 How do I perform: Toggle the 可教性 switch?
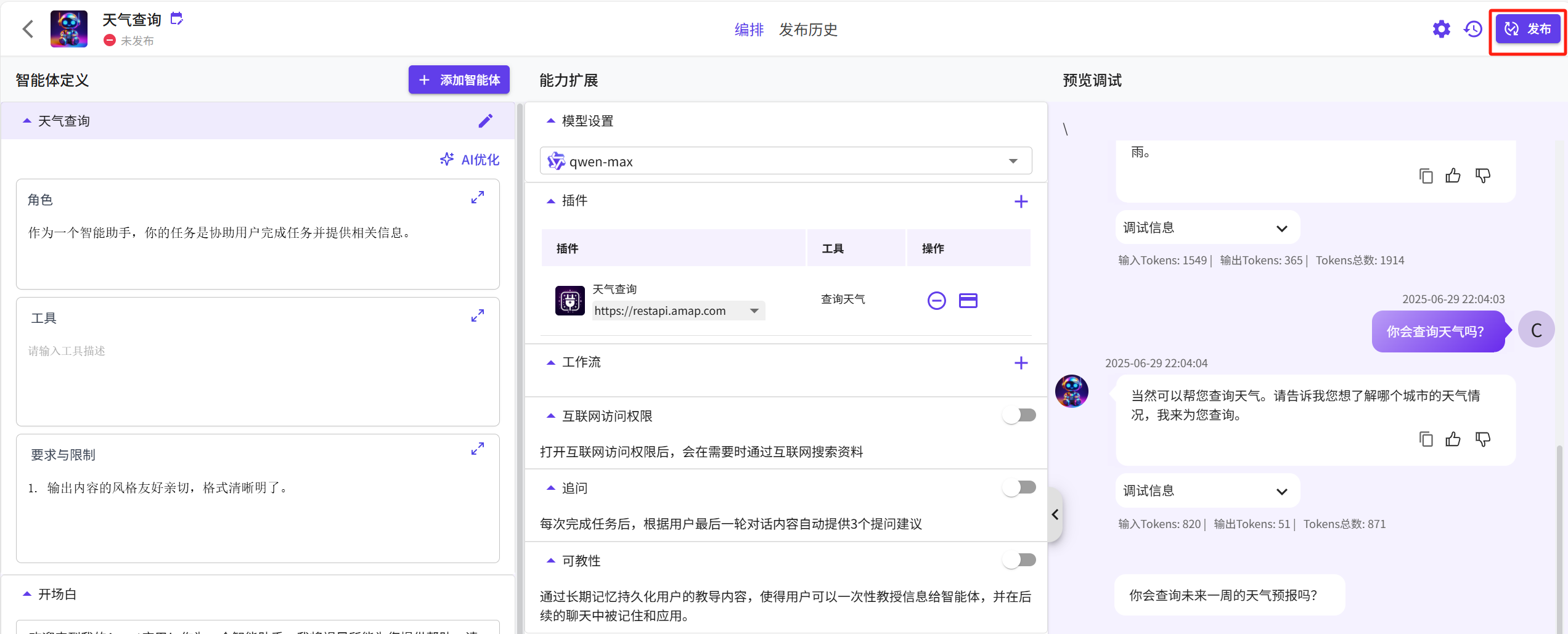[1019, 560]
